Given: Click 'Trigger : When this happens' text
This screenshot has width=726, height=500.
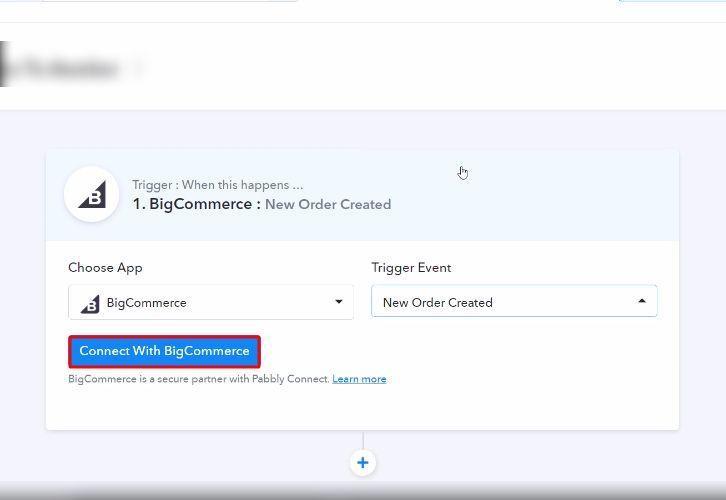Looking at the screenshot, I should (x=217, y=185).
